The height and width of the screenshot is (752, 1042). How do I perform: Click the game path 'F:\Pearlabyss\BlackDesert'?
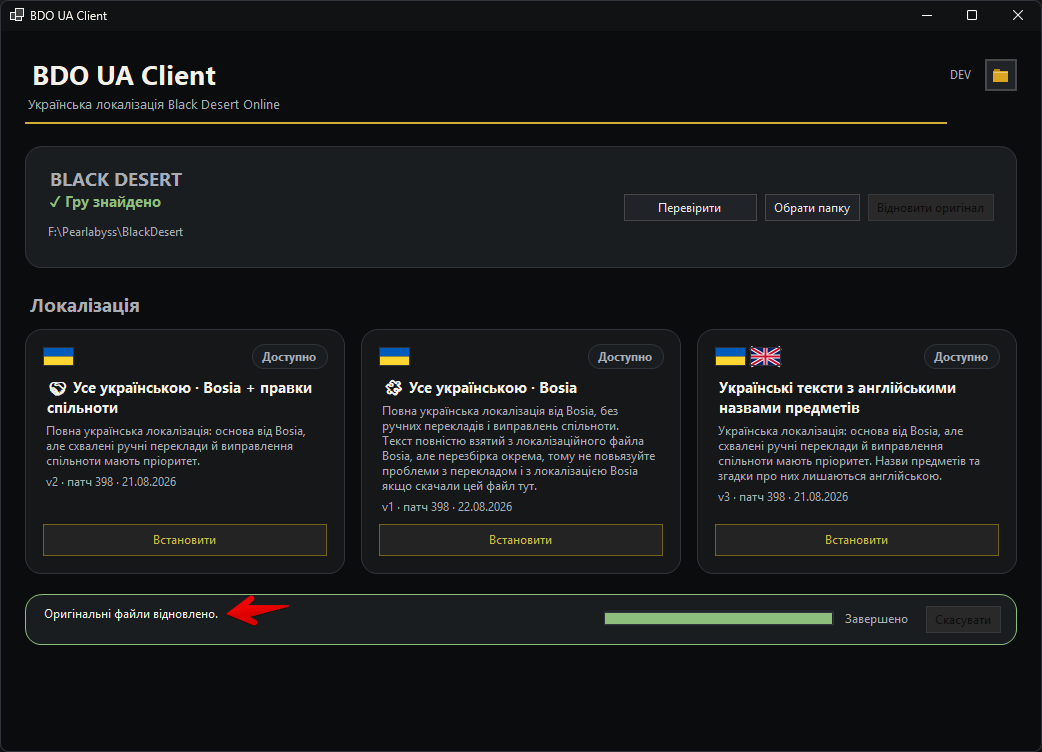point(116,232)
